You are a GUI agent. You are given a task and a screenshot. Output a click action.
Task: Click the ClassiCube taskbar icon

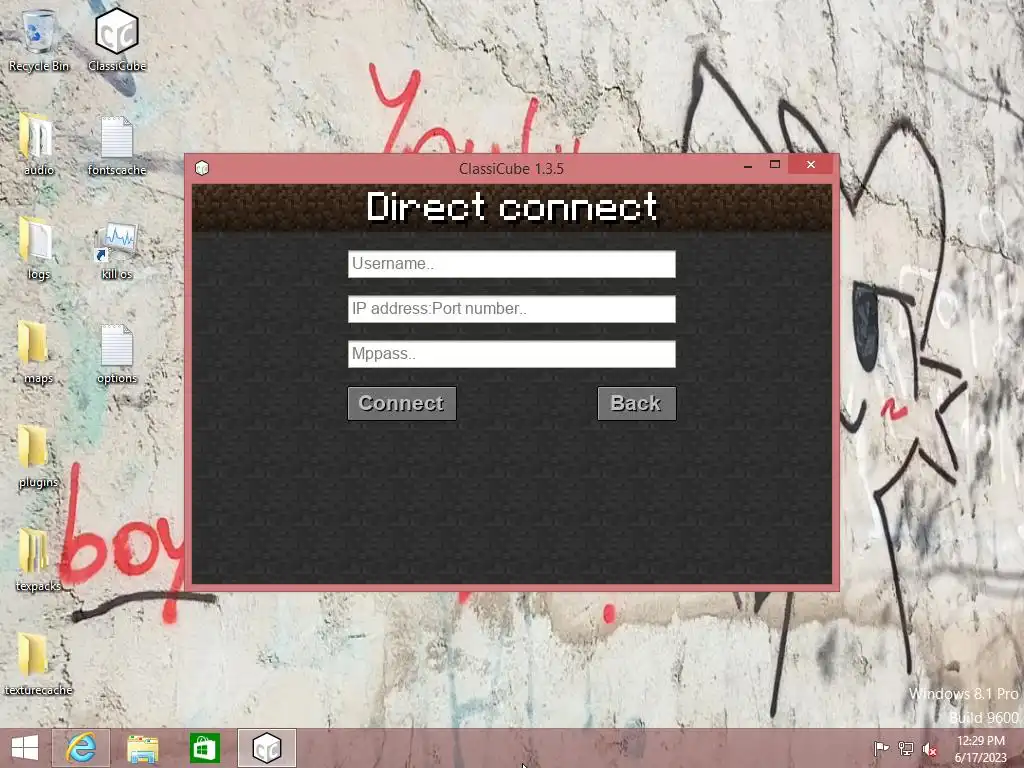266,748
